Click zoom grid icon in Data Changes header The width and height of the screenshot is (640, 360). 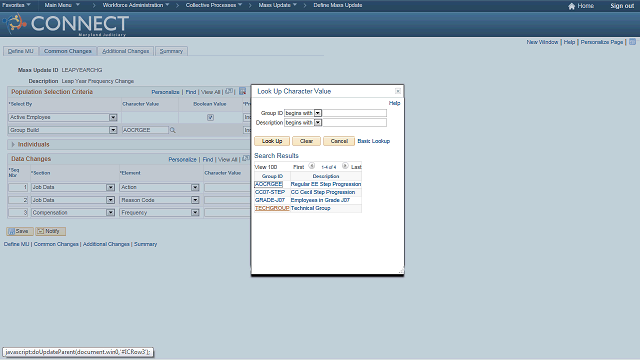pos(246,159)
